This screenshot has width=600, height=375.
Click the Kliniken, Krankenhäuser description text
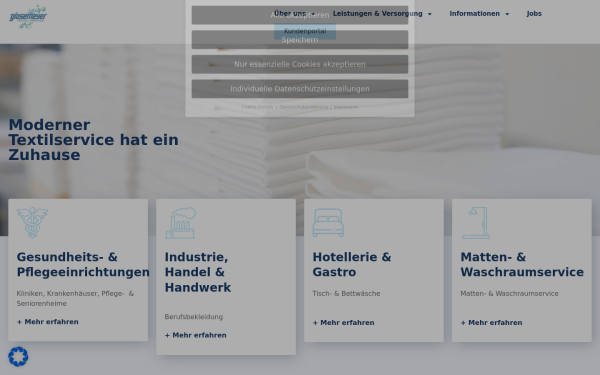75,298
